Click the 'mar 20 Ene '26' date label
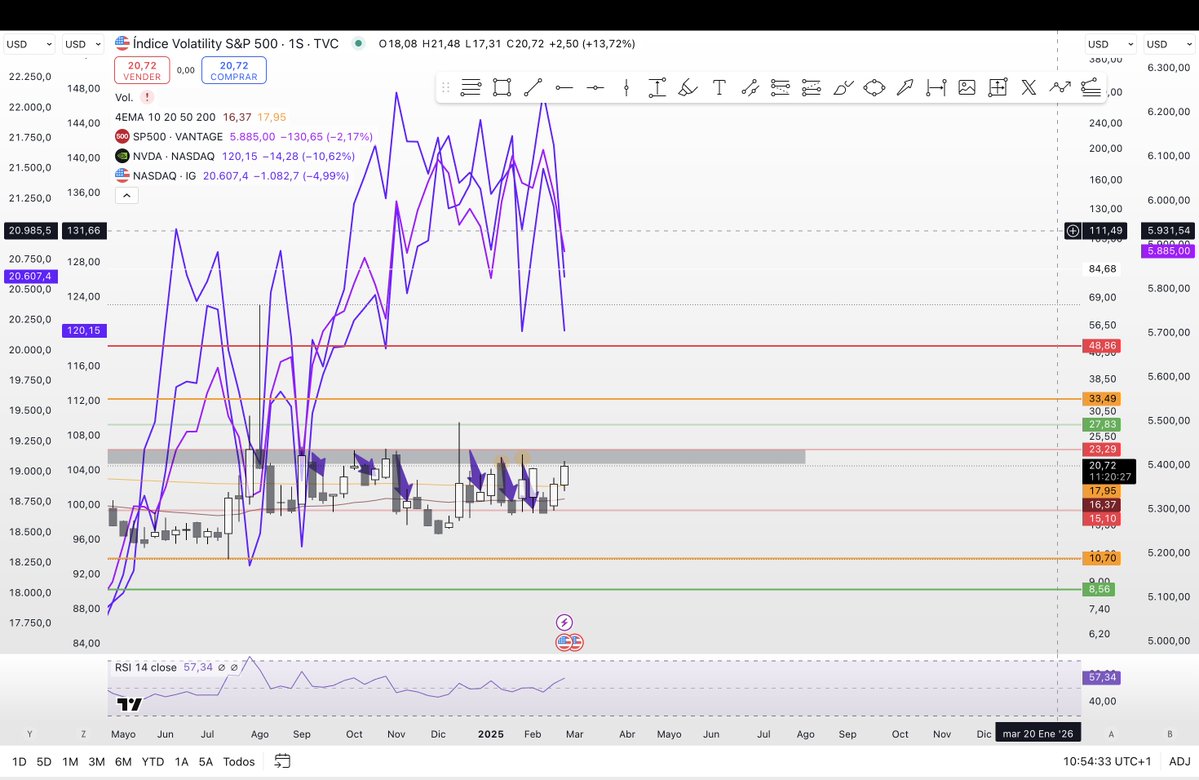1199x780 pixels. (1038, 733)
